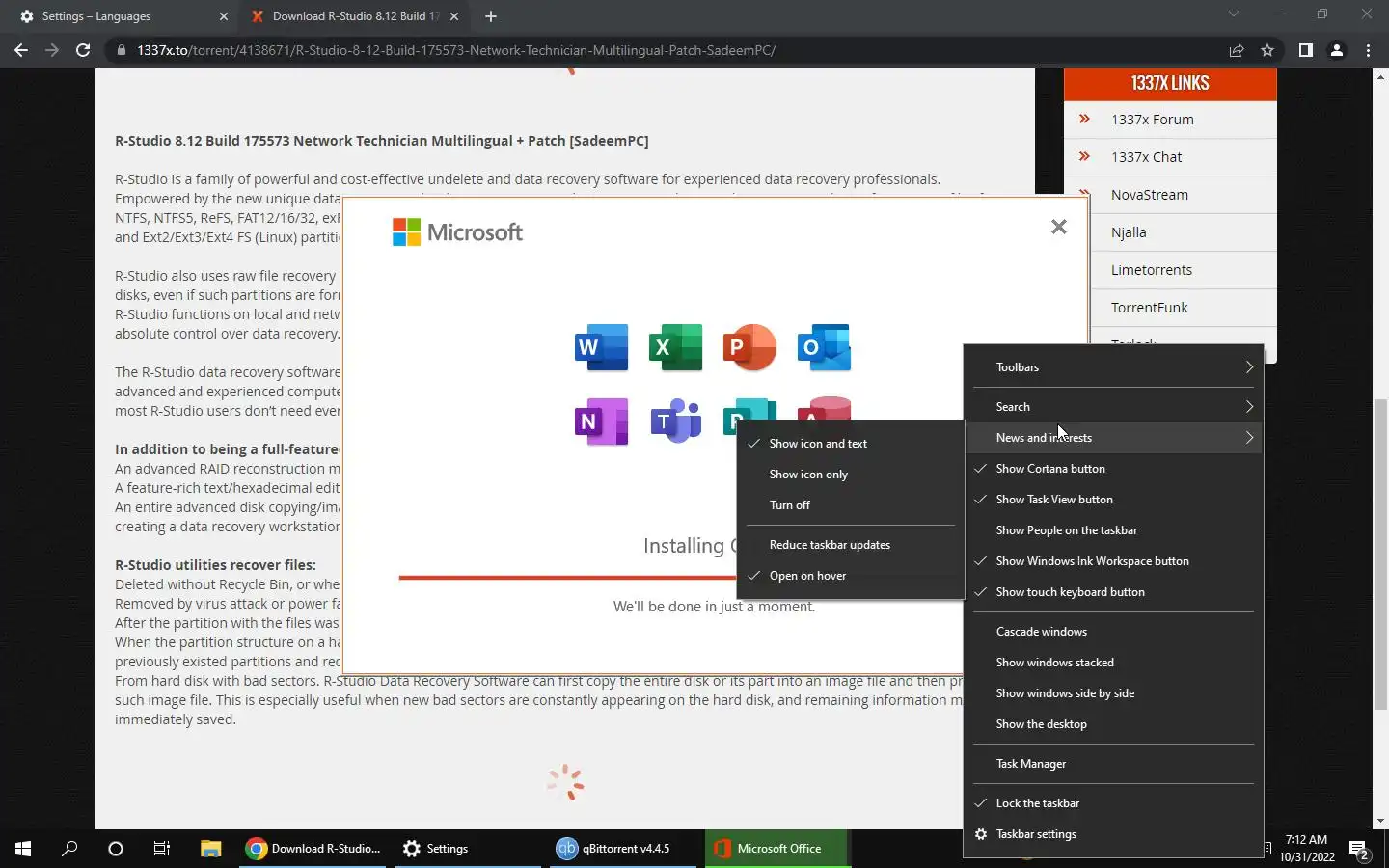
Task: Open taskbar search icon
Action: 69,849
